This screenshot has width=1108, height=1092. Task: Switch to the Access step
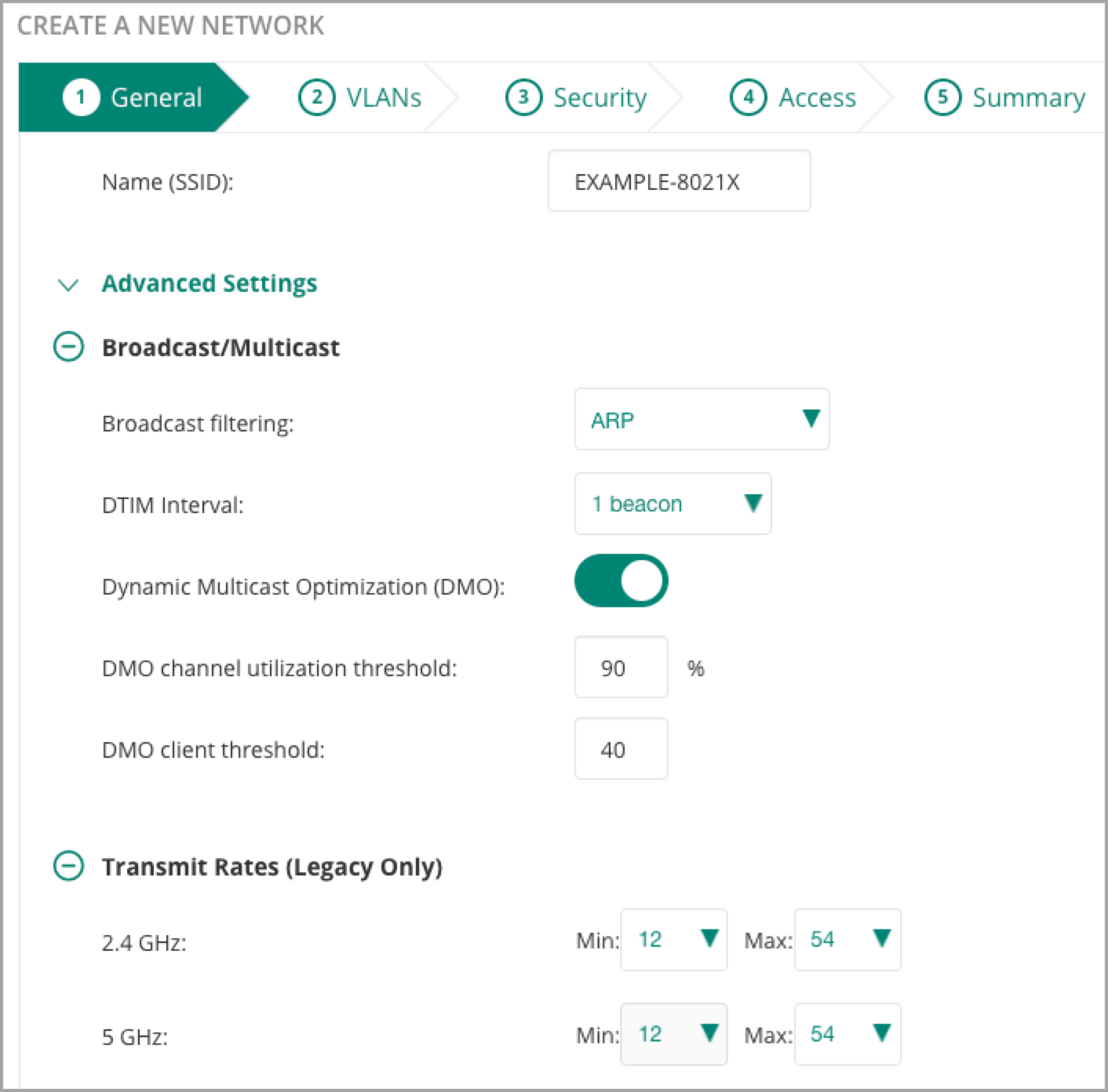[793, 97]
